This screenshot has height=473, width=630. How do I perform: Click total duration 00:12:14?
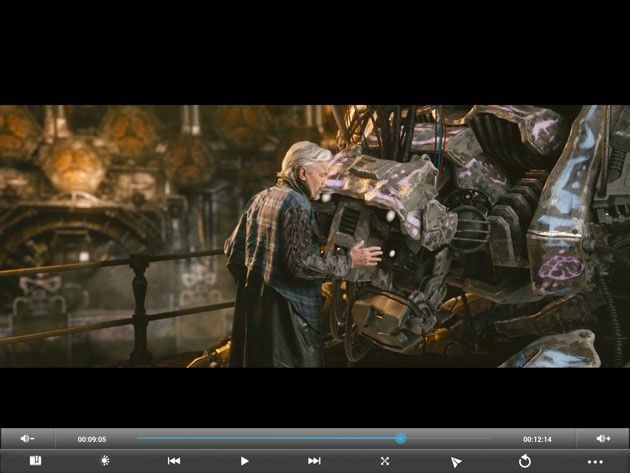pos(537,439)
